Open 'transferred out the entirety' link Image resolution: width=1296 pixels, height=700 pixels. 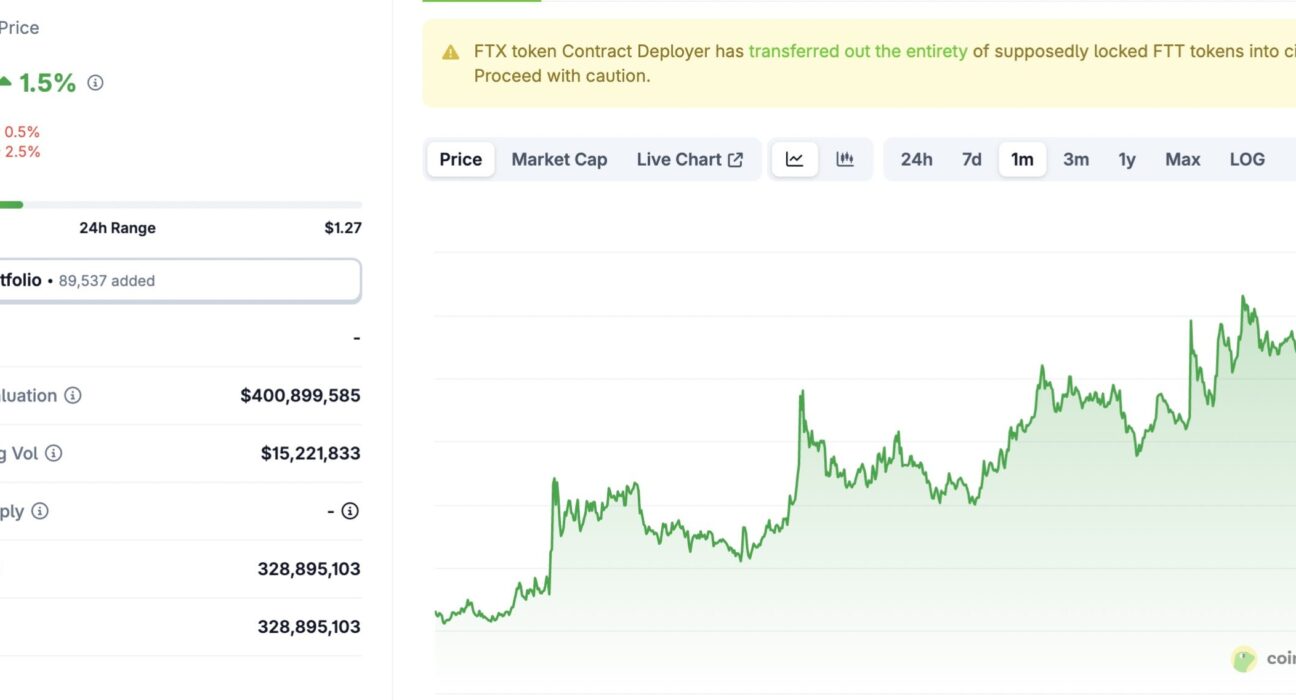click(858, 51)
